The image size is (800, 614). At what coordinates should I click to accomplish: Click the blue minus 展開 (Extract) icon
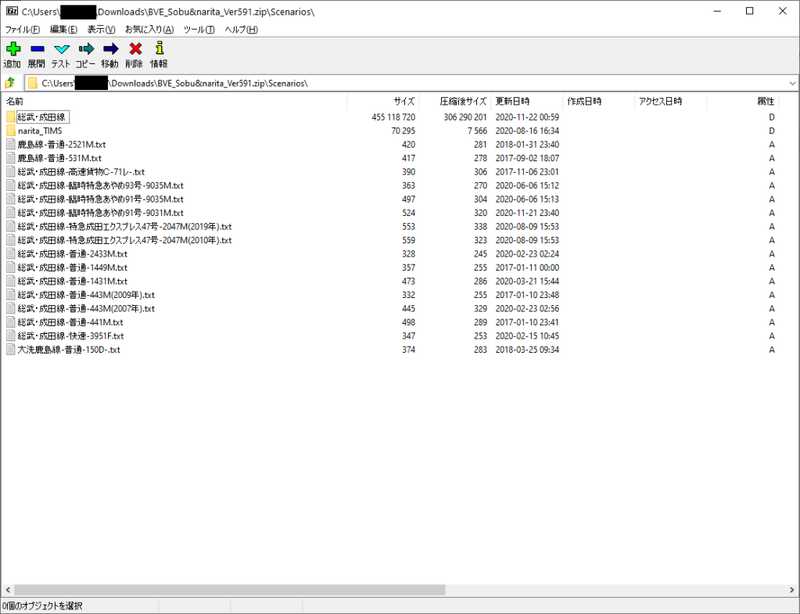pyautogui.click(x=37, y=49)
